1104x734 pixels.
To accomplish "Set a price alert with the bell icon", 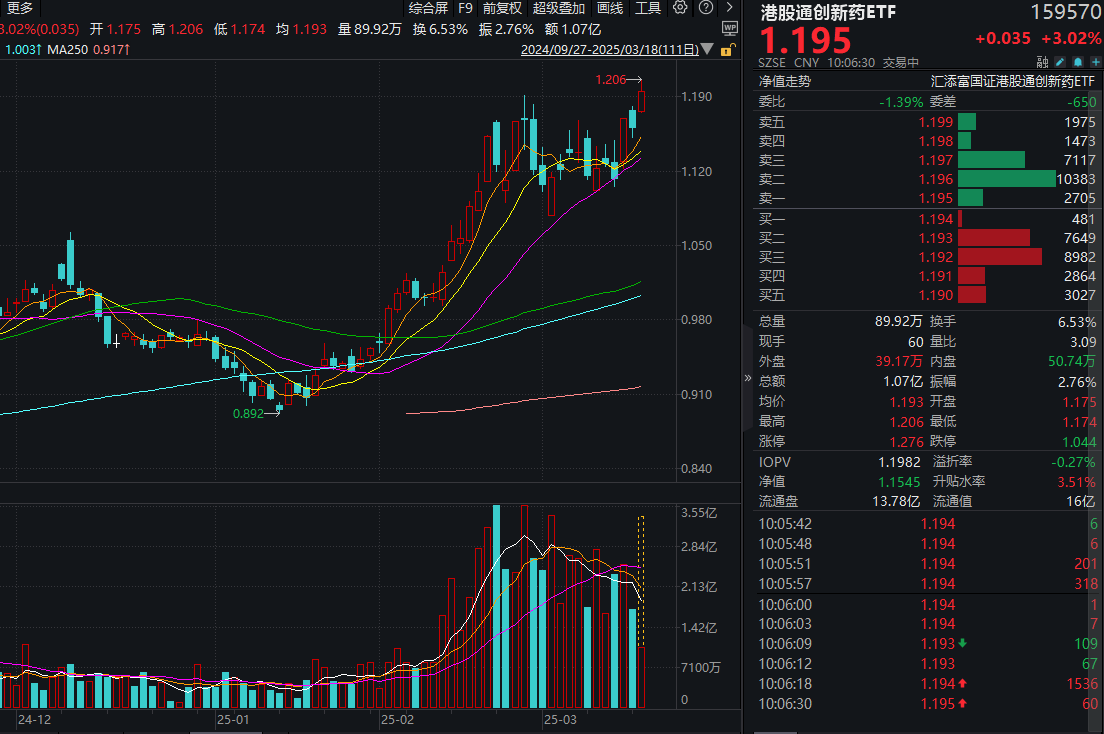I will point(1077,61).
